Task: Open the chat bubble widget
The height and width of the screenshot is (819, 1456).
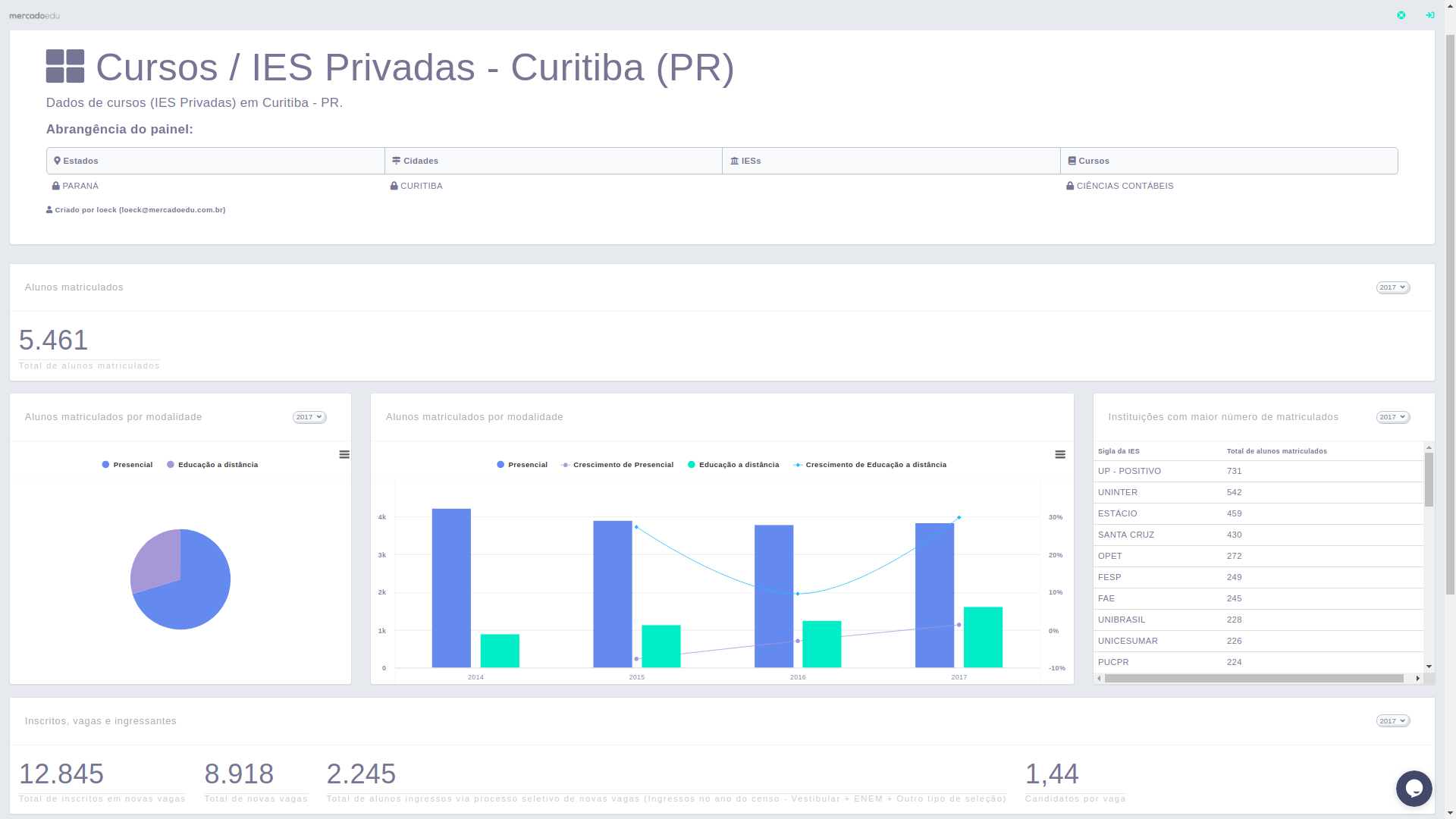Action: tap(1414, 789)
